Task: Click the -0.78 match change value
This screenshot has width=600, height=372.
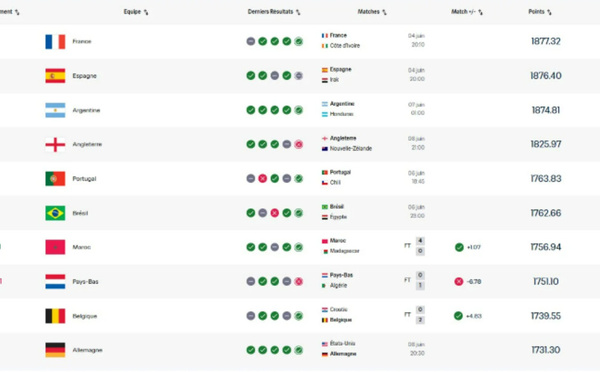Action: coord(474,282)
